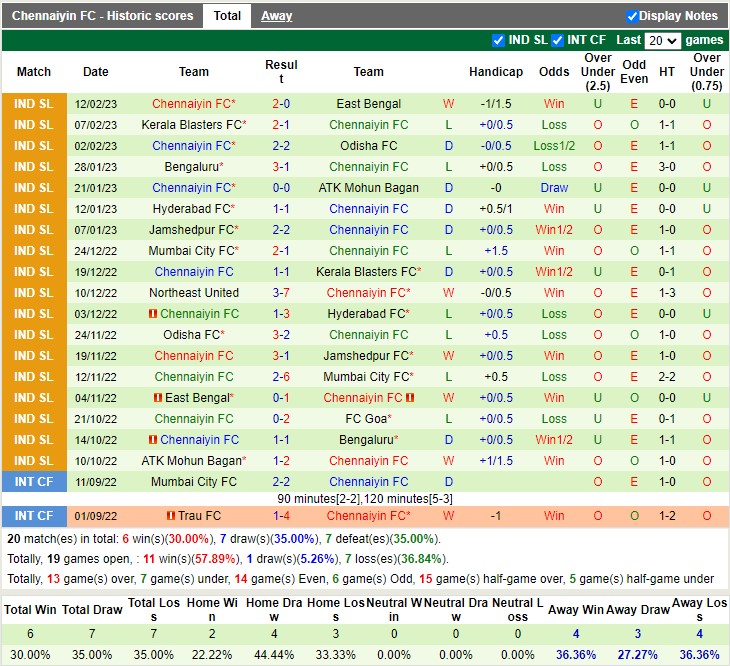Open East Bengal team link in 12/02/23 row

pos(368,104)
